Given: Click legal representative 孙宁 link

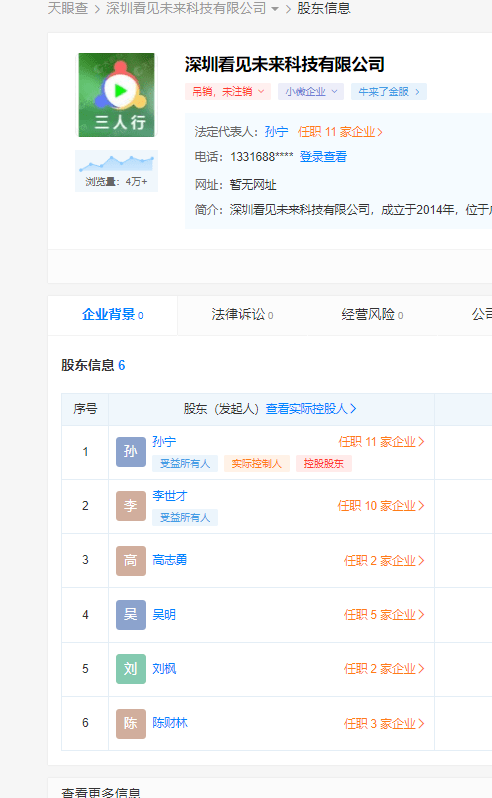Looking at the screenshot, I should 276,132.
